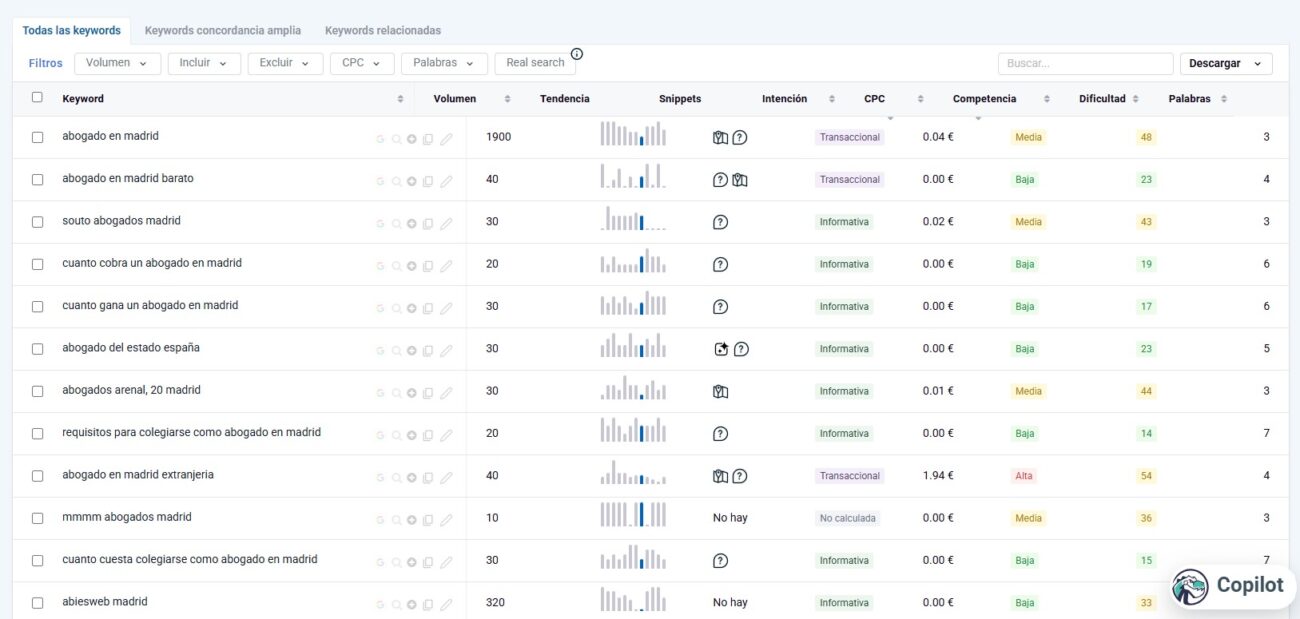Screen dimensions: 1300x619
Task: Click the Palabras column header
Action: point(1189,99)
